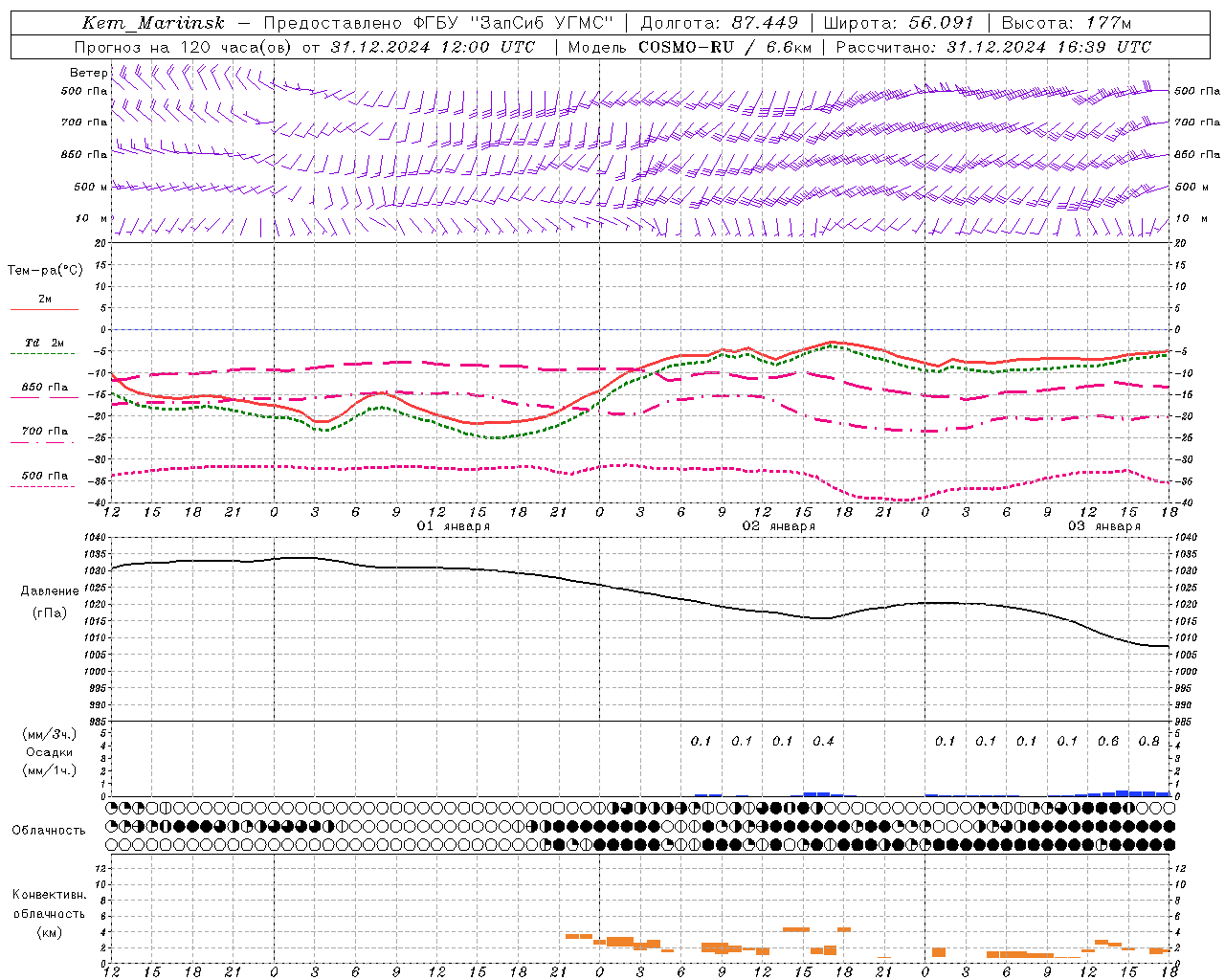Click the 0.6 precipitation amount
The height and width of the screenshot is (980, 1225).
click(1108, 741)
